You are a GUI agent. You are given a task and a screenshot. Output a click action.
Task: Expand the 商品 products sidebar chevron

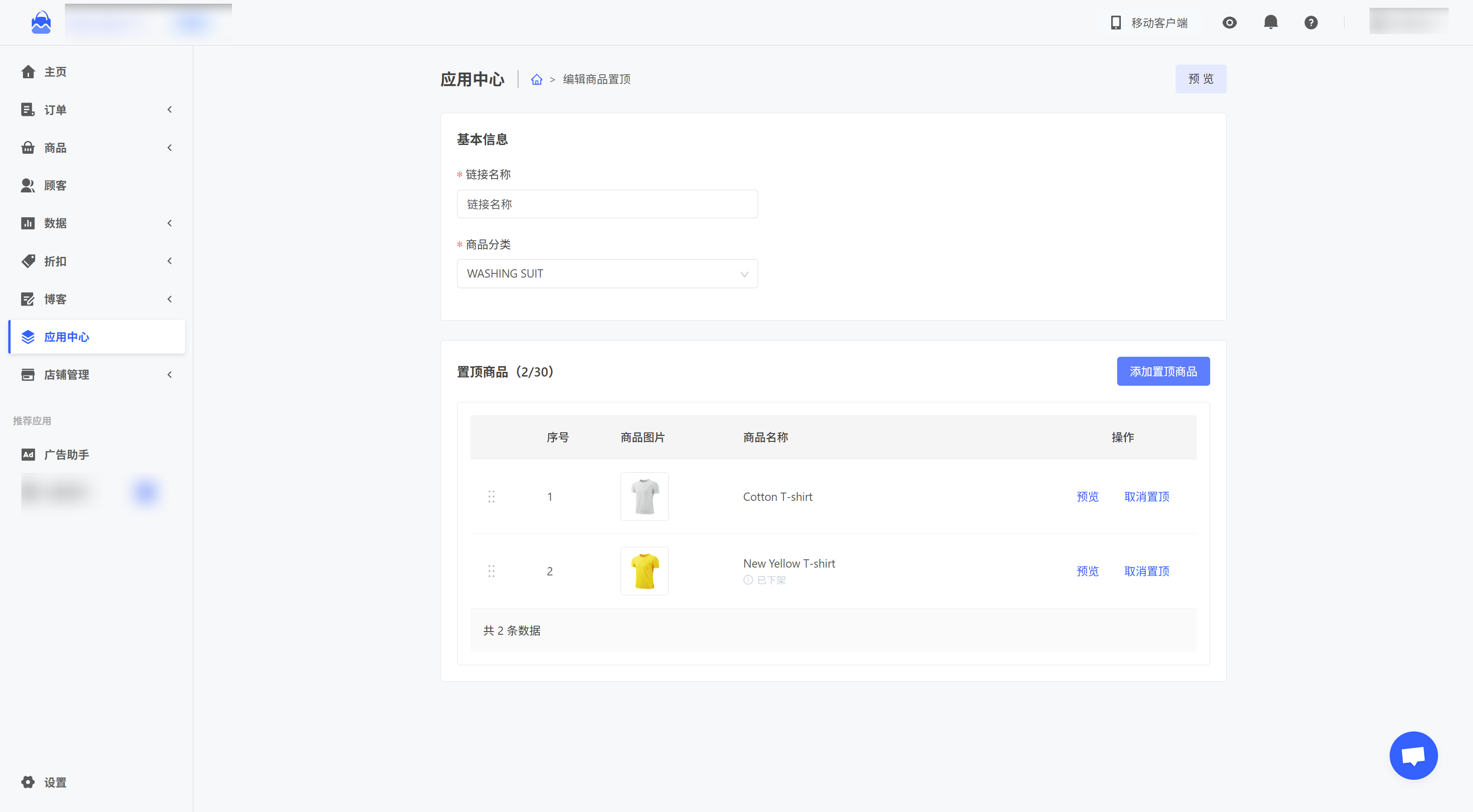click(169, 148)
